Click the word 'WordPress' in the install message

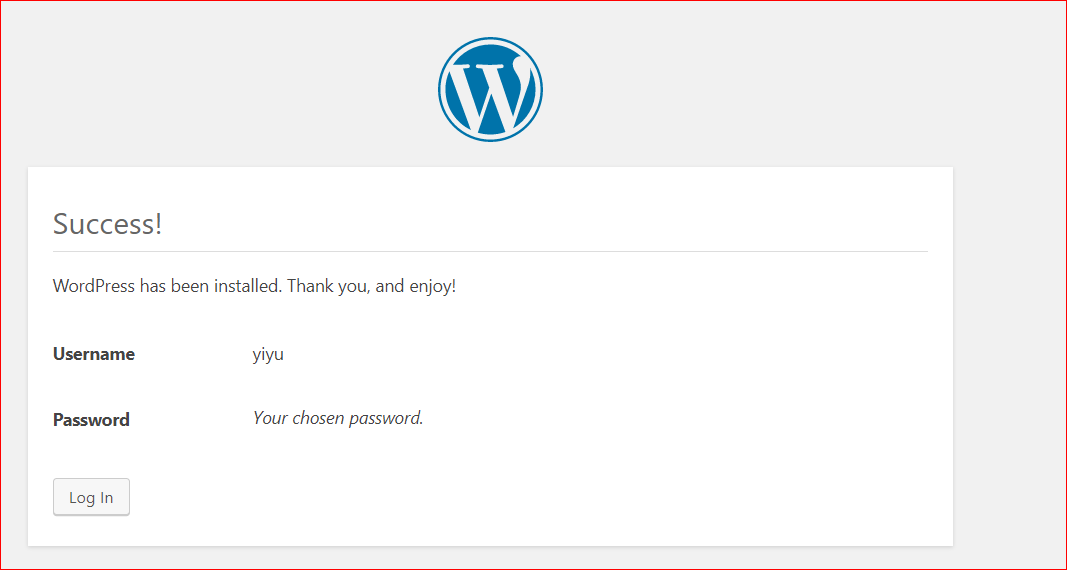coord(93,286)
